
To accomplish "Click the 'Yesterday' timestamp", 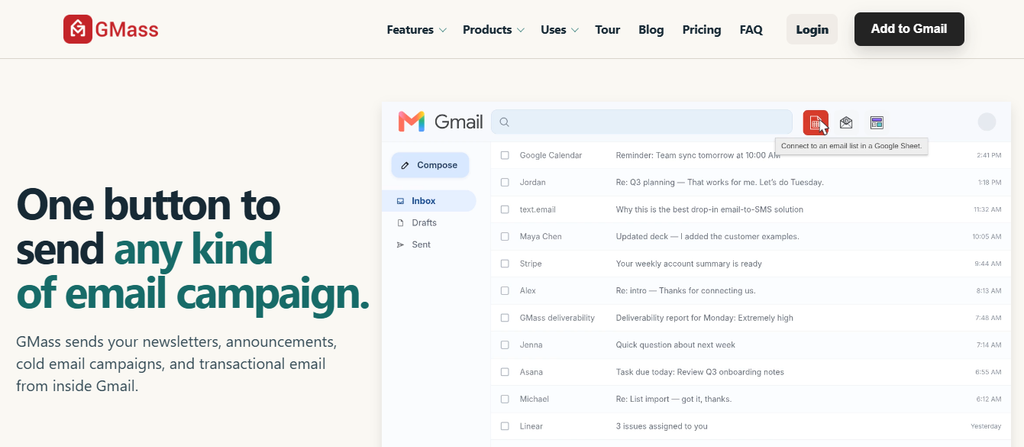I will [985, 426].
